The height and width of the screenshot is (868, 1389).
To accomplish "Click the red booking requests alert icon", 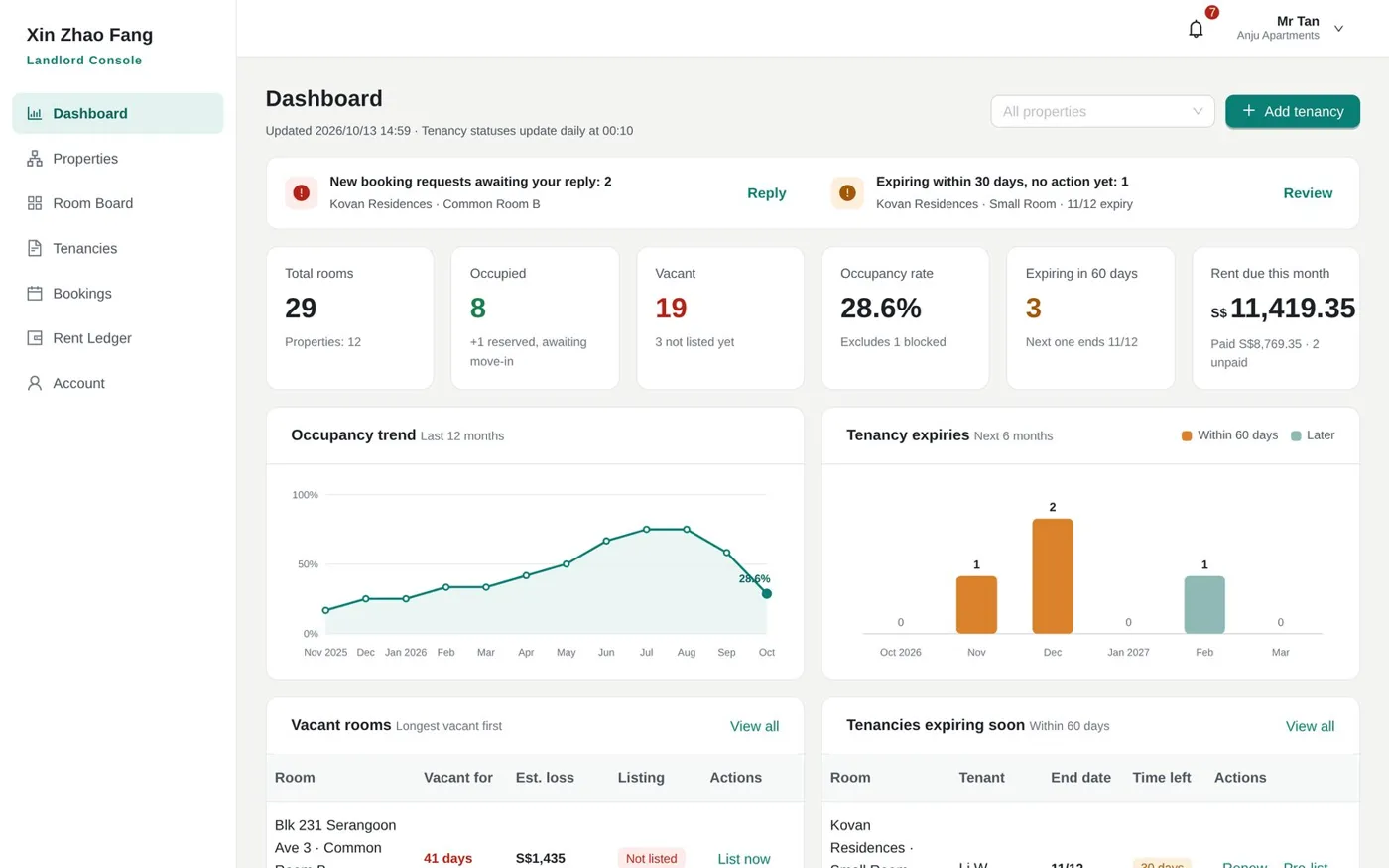I will point(301,193).
